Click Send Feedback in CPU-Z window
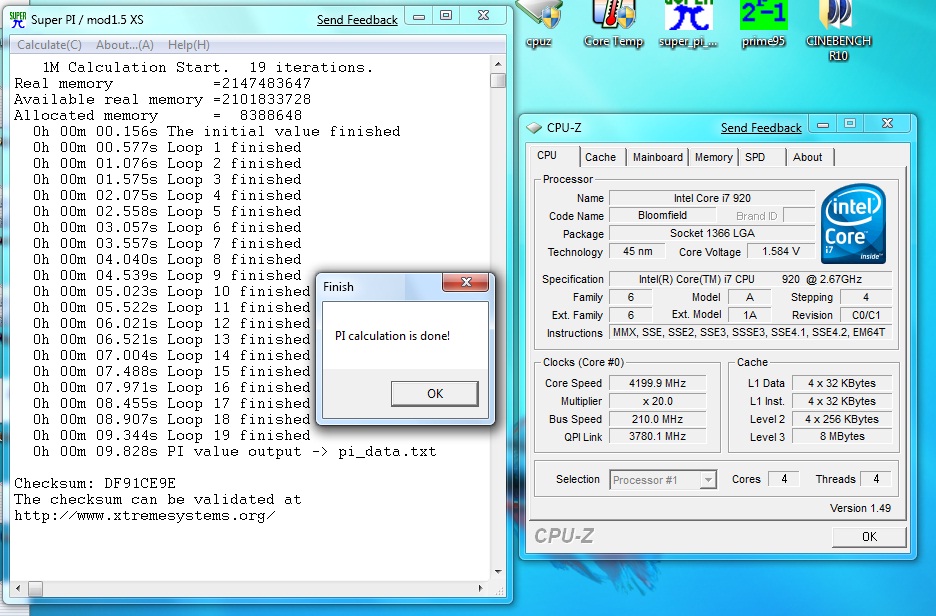Screen dimensions: 936x616 pyautogui.click(x=761, y=128)
